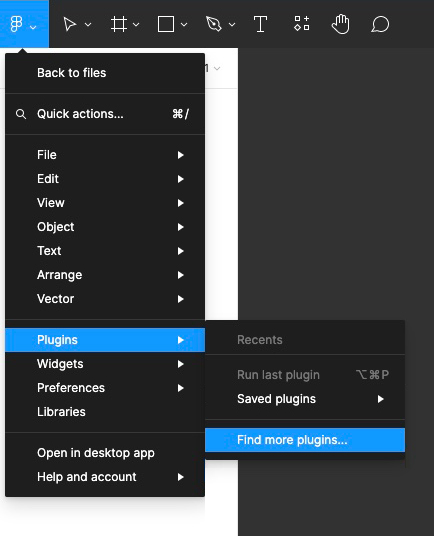Open the Pen tool dropdown chevron
Screen dimensions: 434x536
232,25
